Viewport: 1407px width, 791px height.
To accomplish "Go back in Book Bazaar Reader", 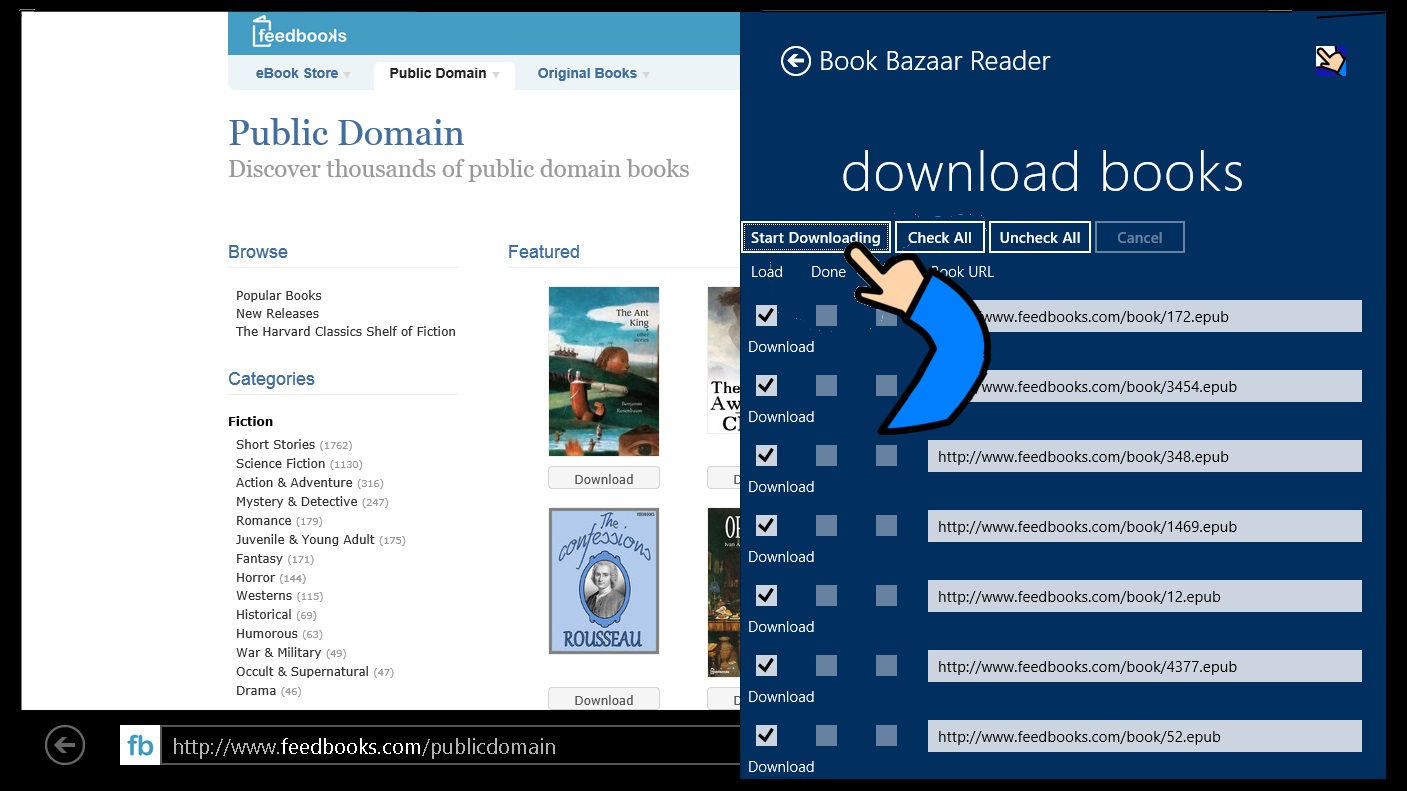I will pos(795,61).
